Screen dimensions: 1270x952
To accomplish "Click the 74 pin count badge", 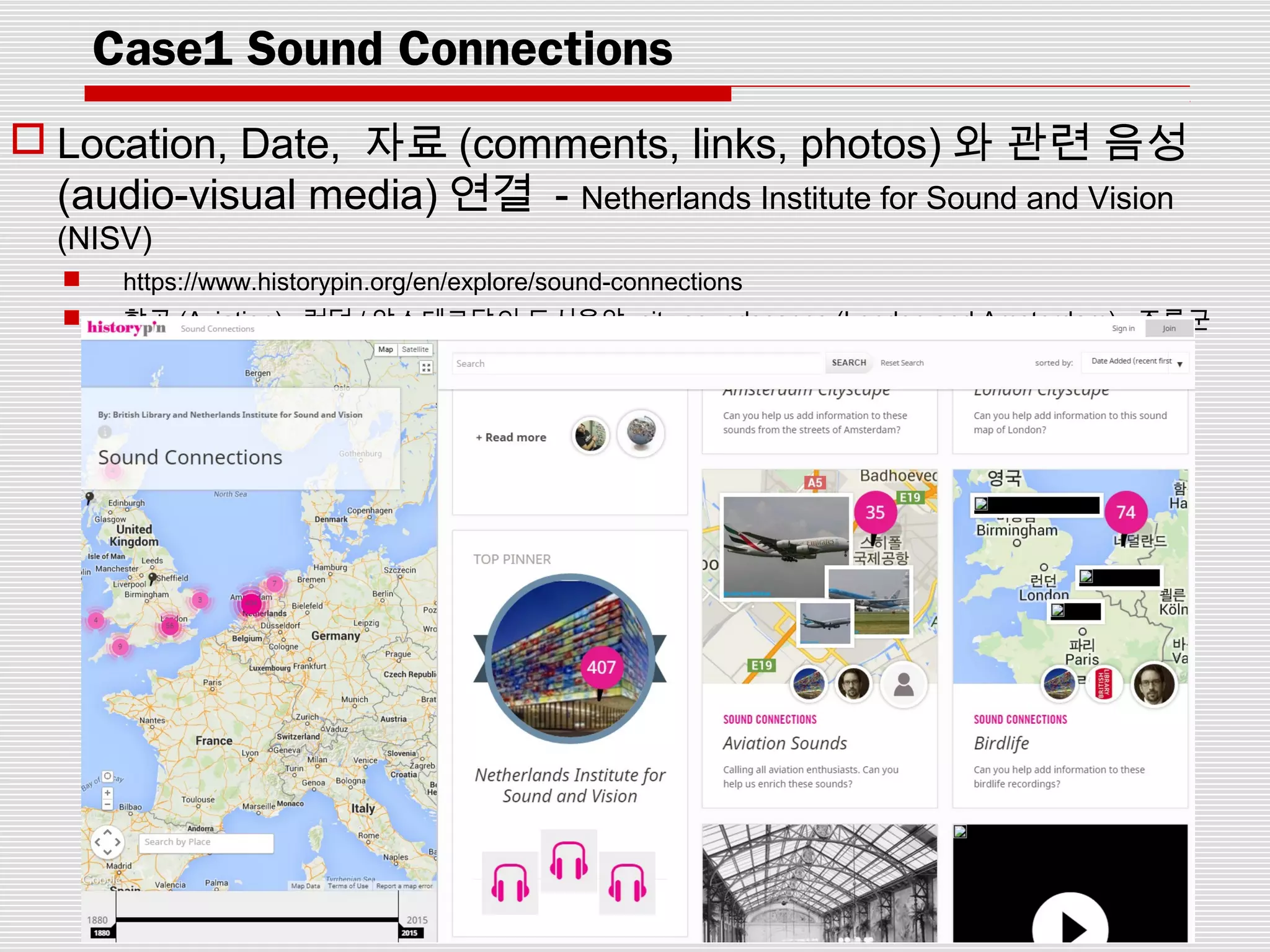I will (1126, 513).
